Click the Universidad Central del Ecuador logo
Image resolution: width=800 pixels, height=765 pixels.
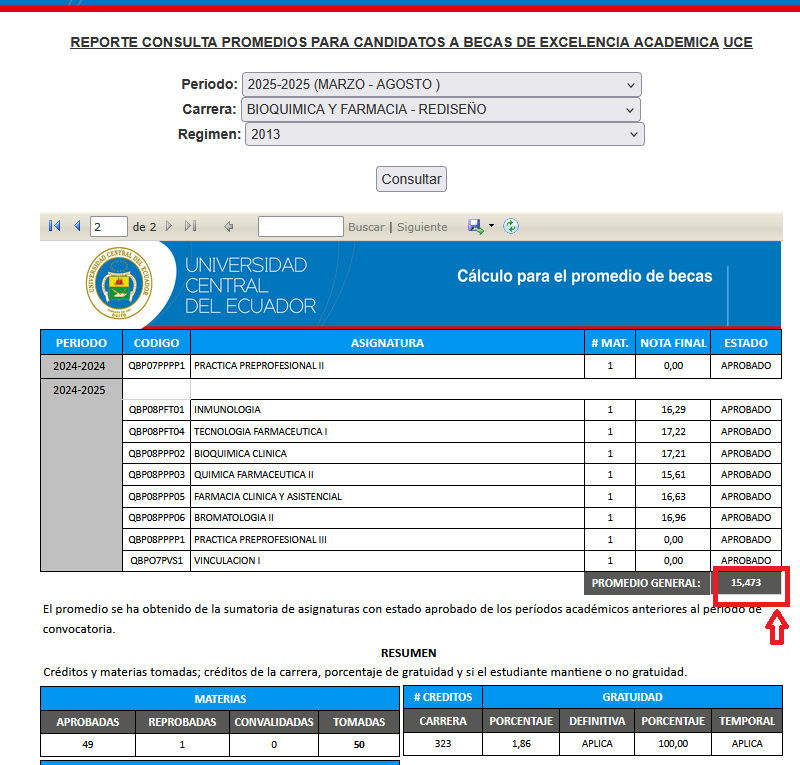click(x=118, y=283)
